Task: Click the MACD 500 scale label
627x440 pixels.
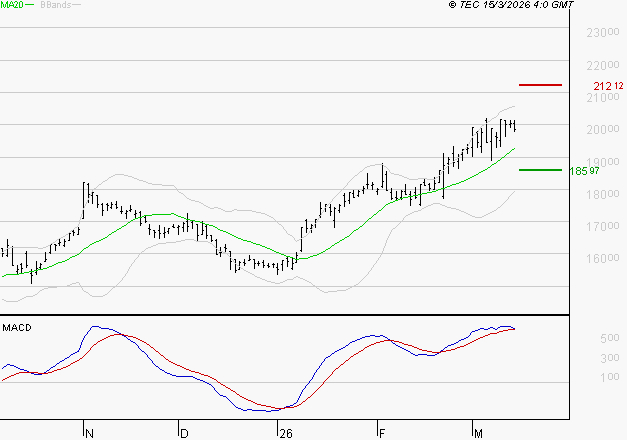Action: [610, 338]
